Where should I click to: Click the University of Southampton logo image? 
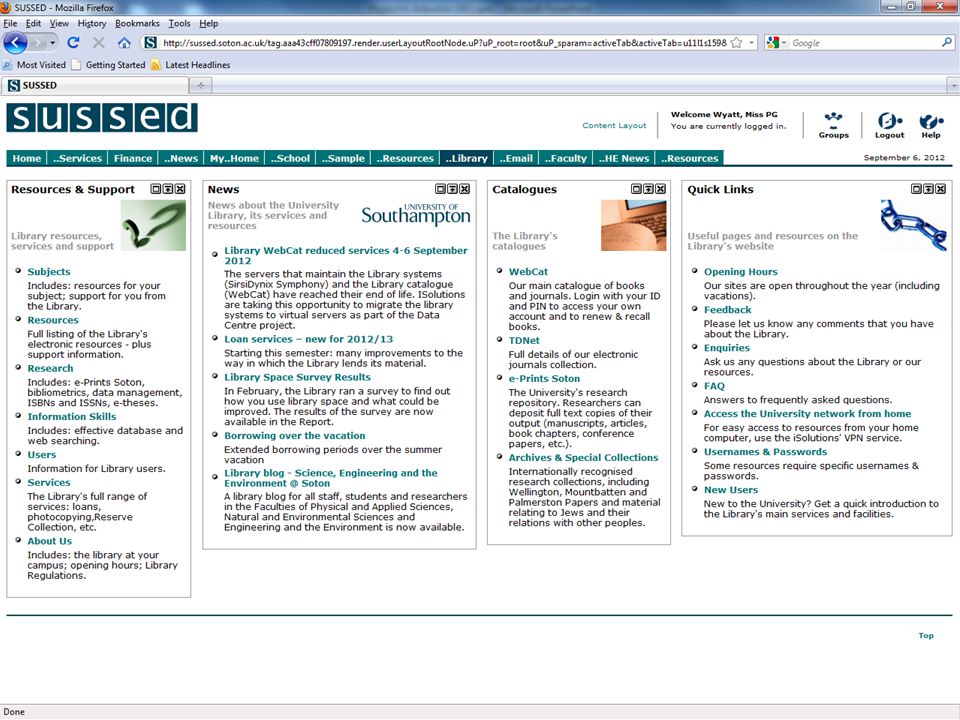pos(416,214)
